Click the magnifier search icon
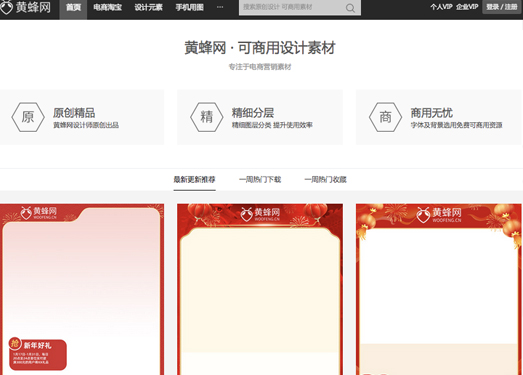Viewport: 523px width, 375px height. (x=350, y=8)
